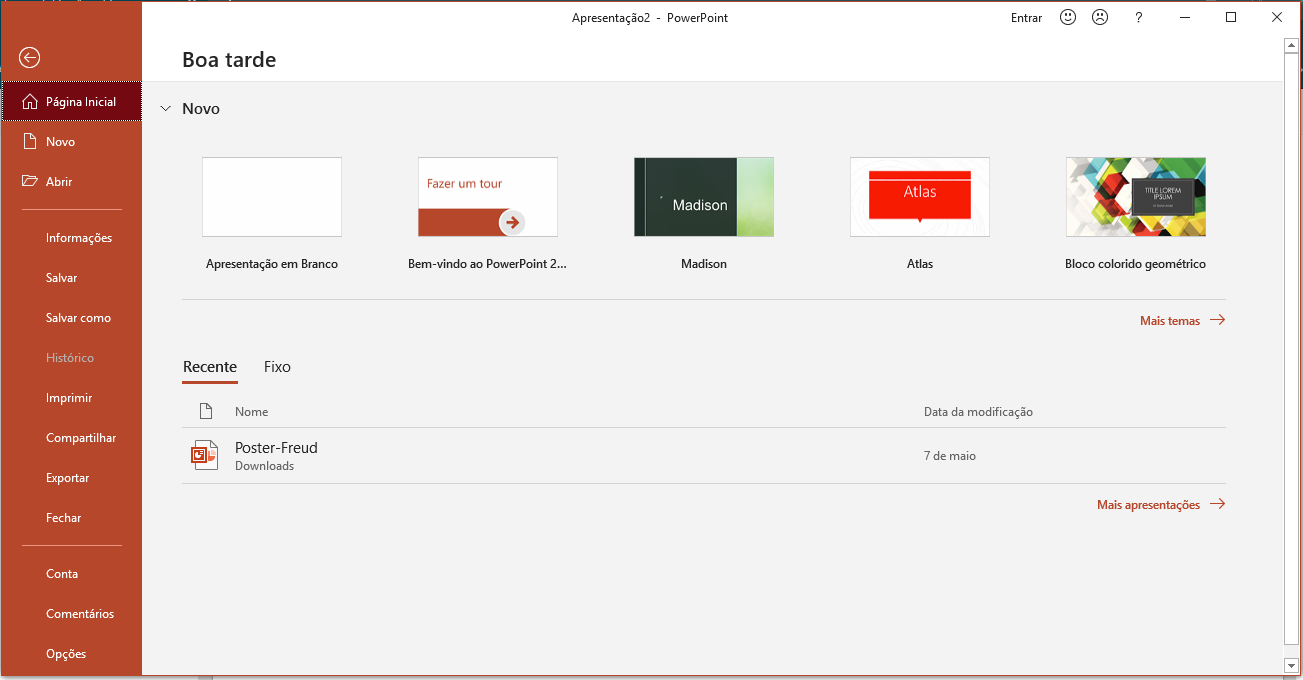Click the Poster-Freud PowerPoint file icon

point(204,455)
